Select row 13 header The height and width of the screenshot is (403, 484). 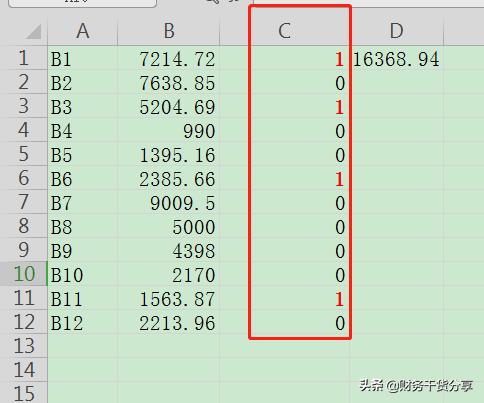click(24, 346)
